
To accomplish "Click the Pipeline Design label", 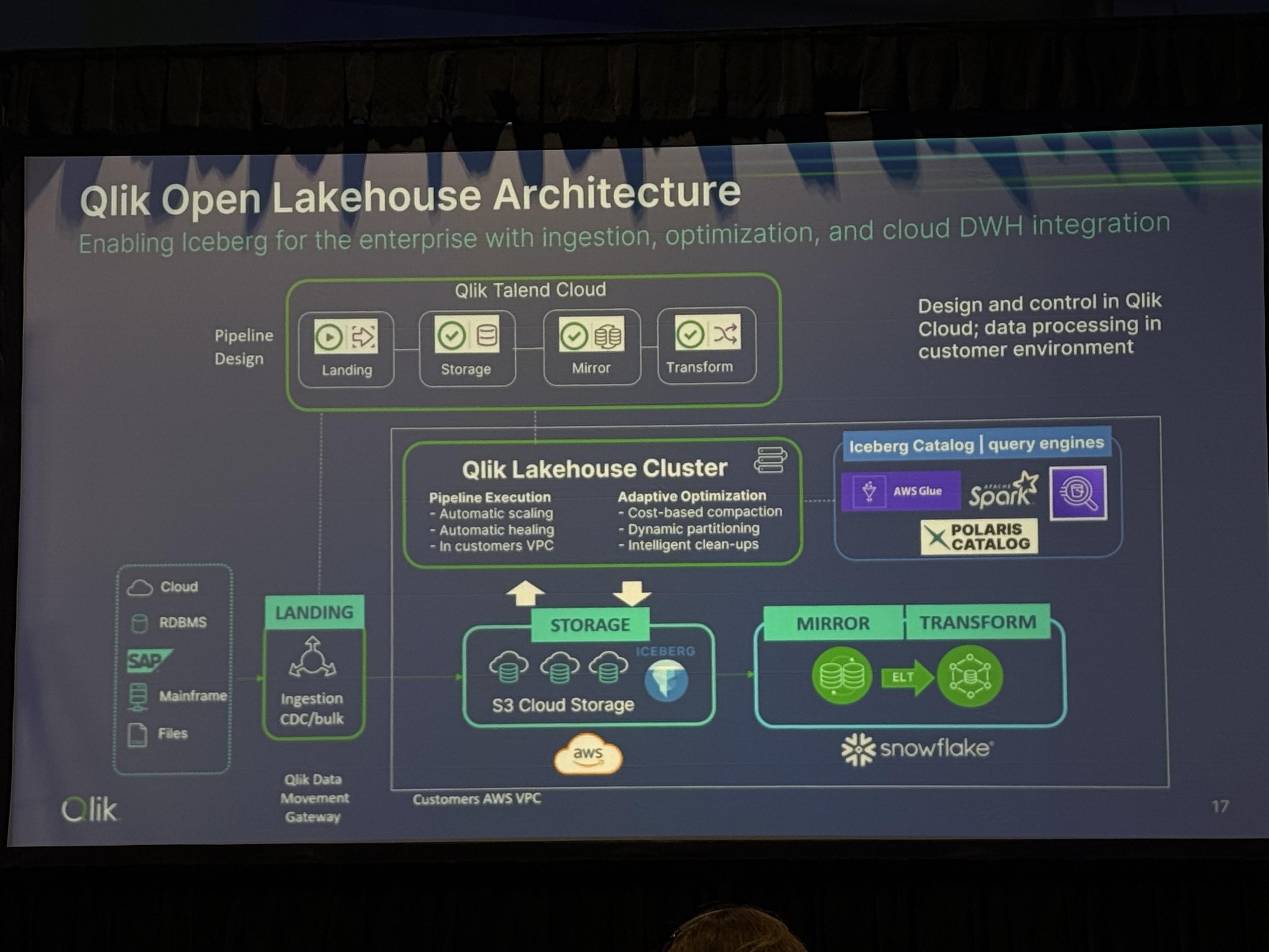I will coord(243,347).
